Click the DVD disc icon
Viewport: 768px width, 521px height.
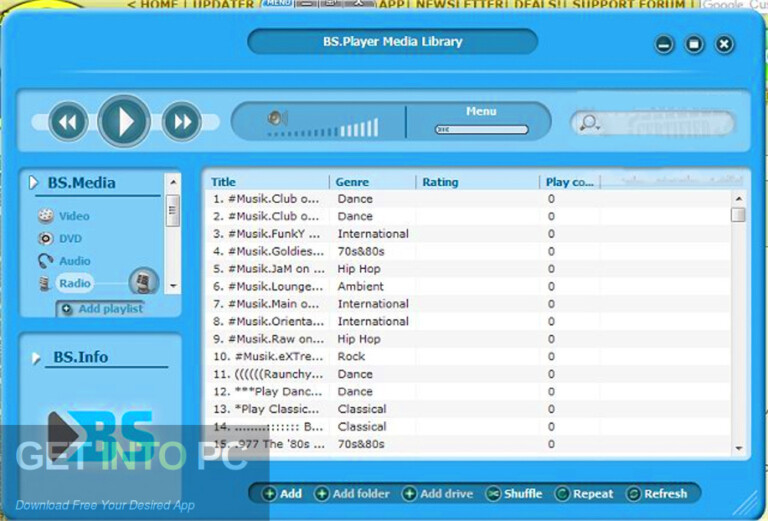tap(46, 238)
